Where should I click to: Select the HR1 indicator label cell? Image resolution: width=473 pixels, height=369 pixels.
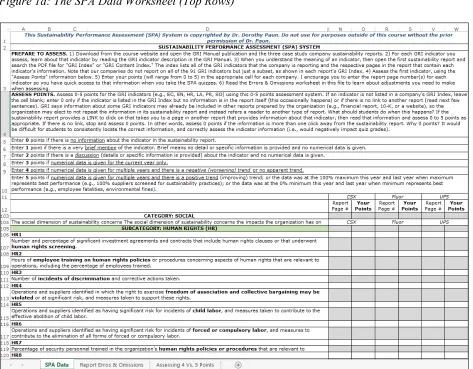pyautogui.click(x=169, y=235)
